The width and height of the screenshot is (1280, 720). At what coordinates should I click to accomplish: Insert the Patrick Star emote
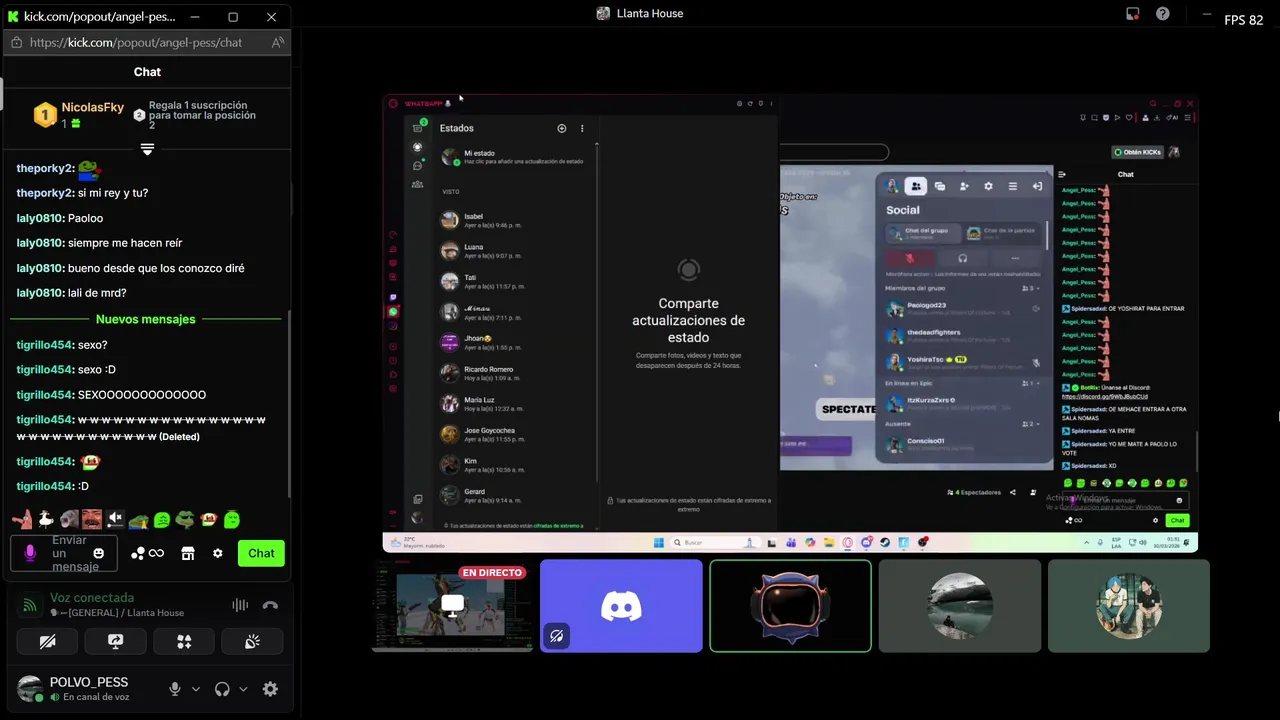[22, 519]
